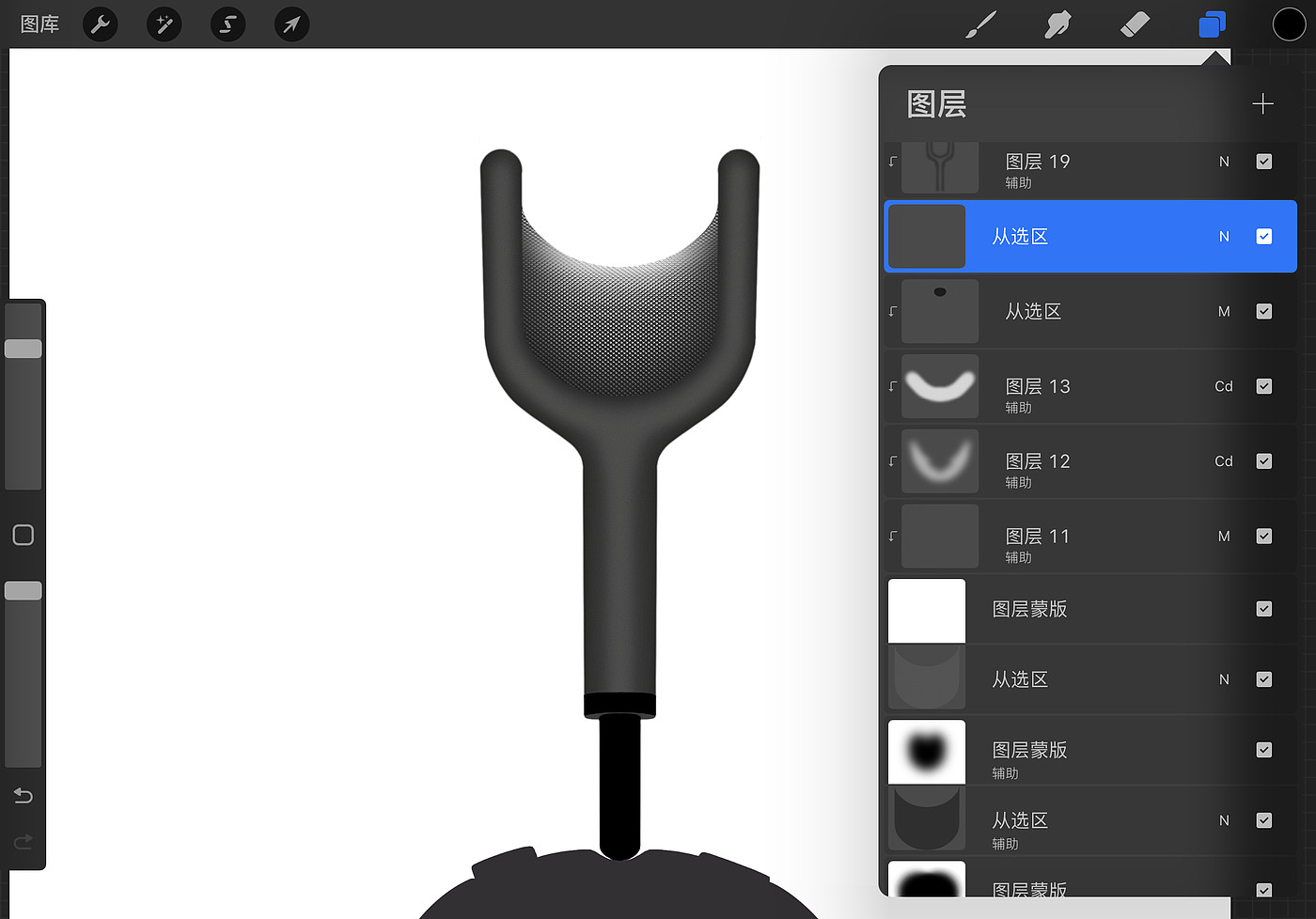This screenshot has height=919, width=1316.
Task: Open the M blend mode of 图层 11
Action: point(1224,537)
